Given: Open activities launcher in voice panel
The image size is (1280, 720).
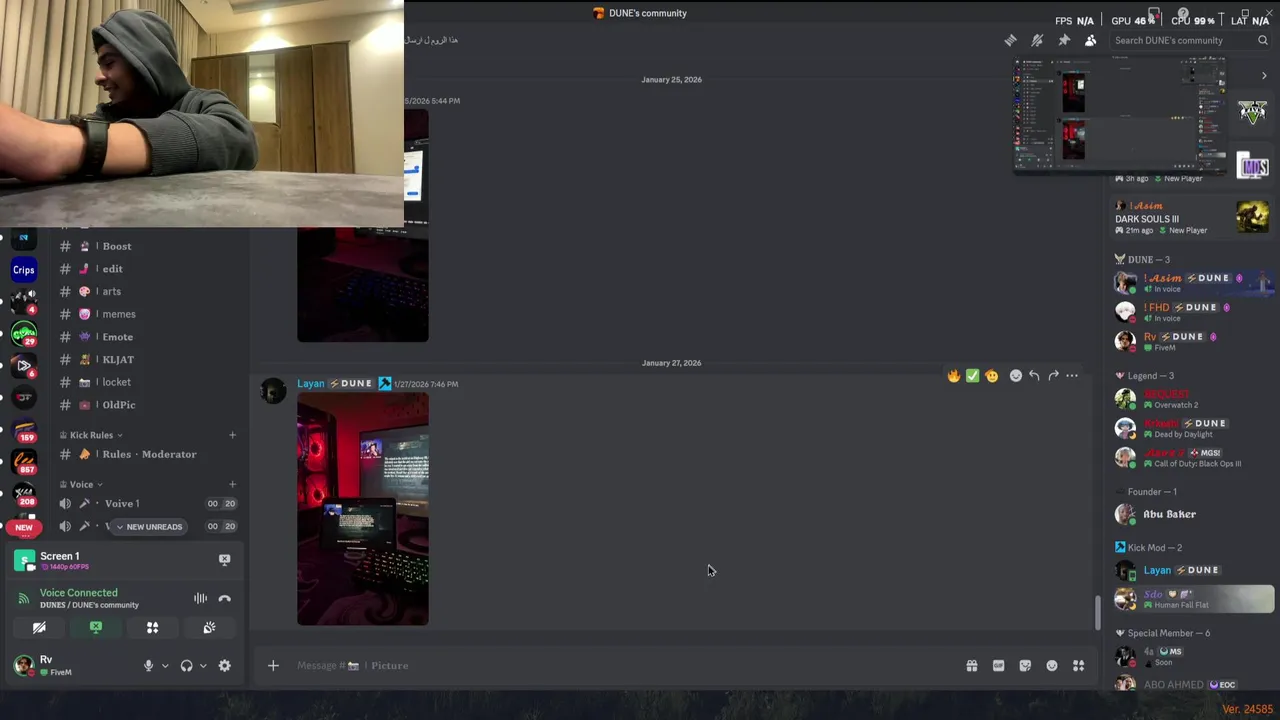Looking at the screenshot, I should click(x=152, y=628).
